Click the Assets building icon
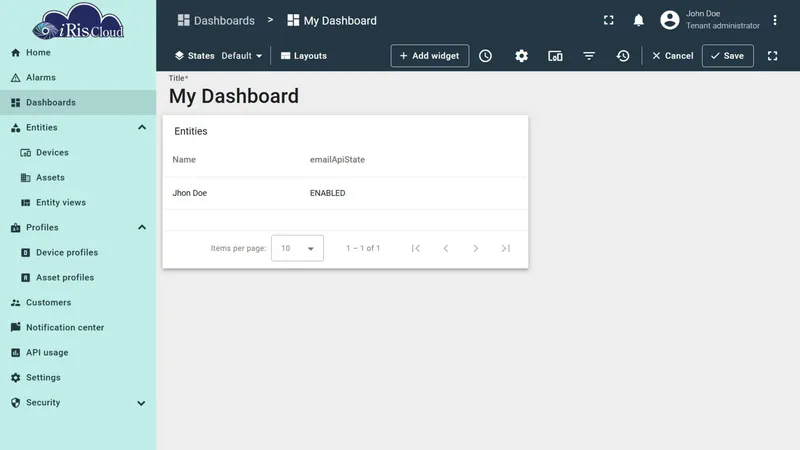The width and height of the screenshot is (800, 450). click(26, 178)
